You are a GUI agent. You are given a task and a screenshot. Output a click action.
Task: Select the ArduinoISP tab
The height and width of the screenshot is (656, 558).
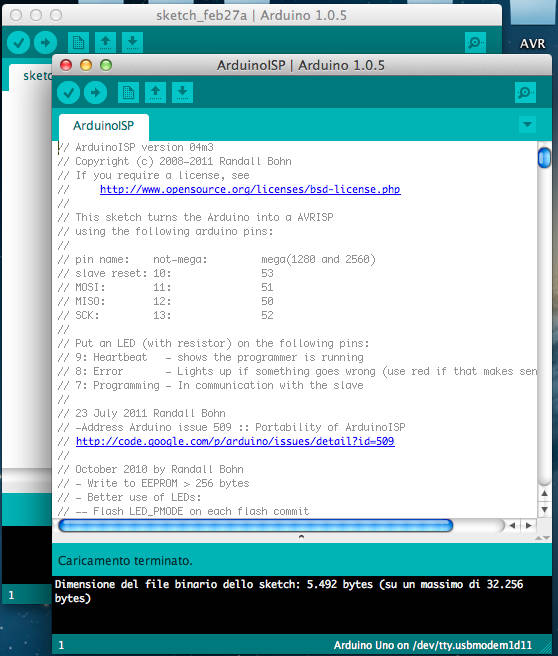[x=104, y=126]
